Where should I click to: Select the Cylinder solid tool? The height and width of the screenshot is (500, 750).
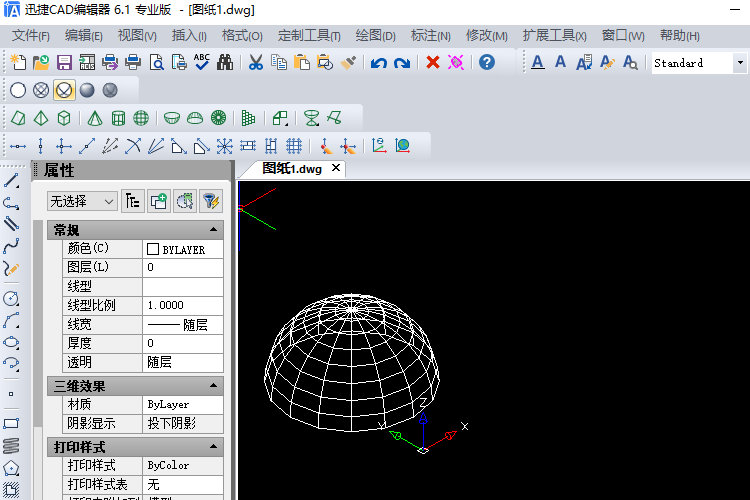[x=118, y=118]
